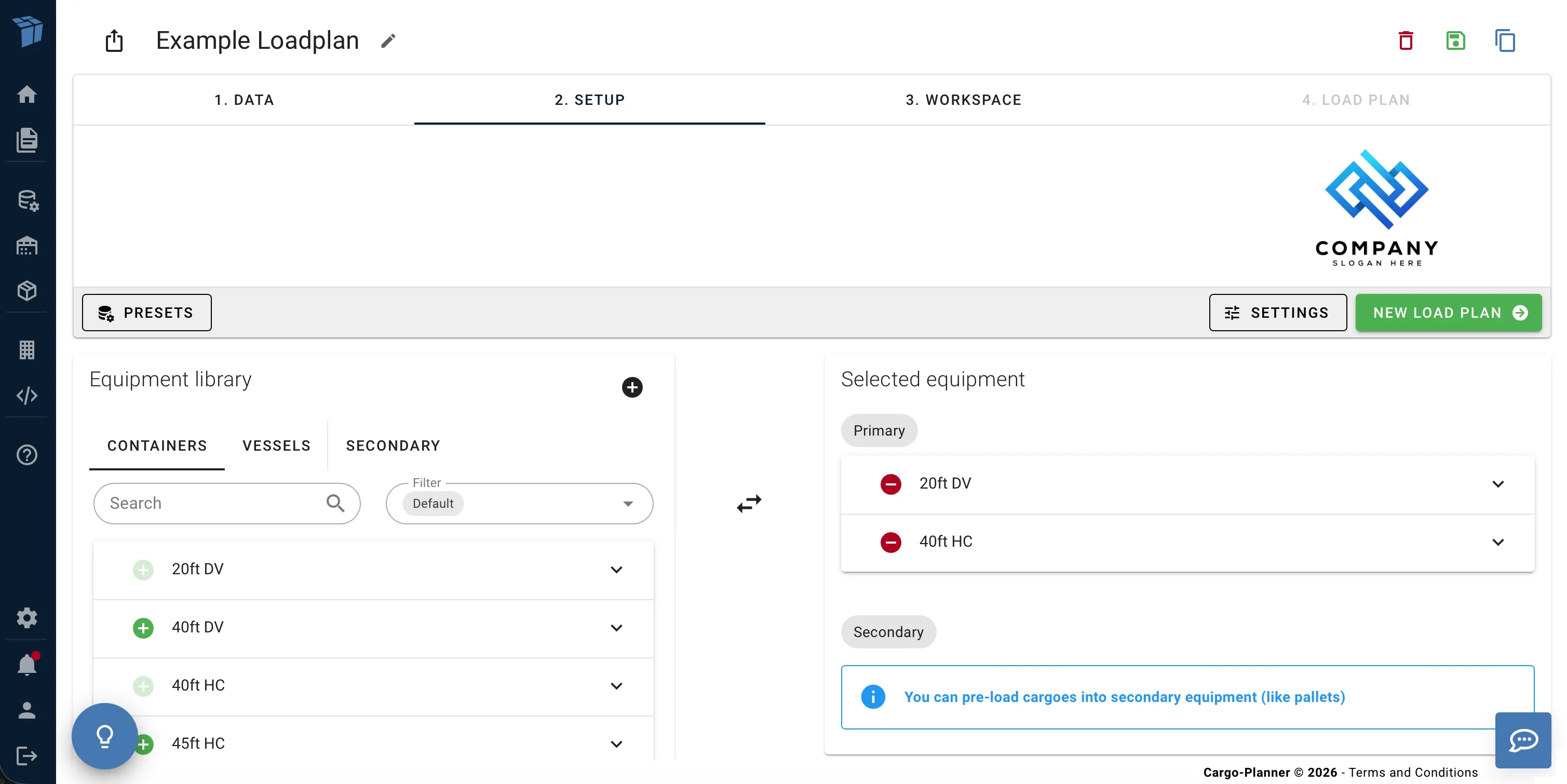1567x784 pixels.
Task: Click the Example Loadplan title
Action: pyautogui.click(x=258, y=40)
